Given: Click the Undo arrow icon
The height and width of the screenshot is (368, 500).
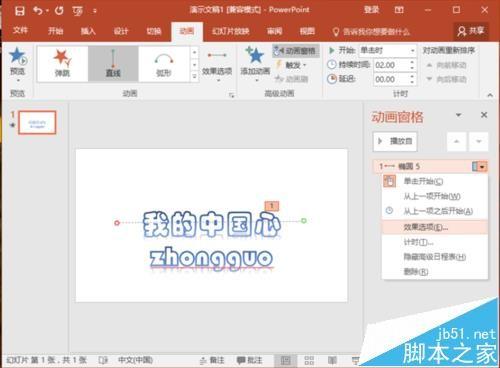Looking at the screenshot, I should pyautogui.click(x=38, y=11).
